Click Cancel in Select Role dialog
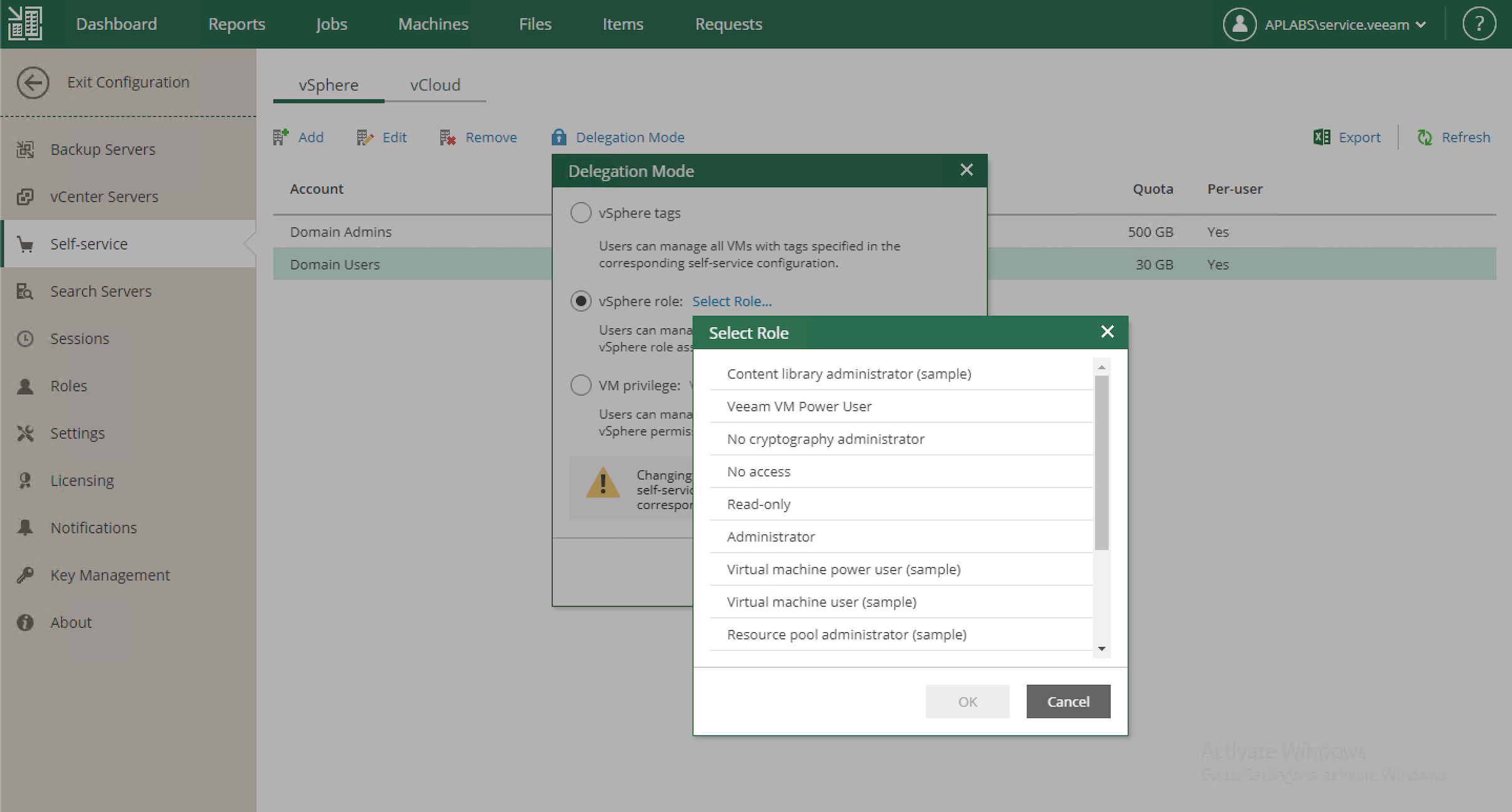 [1068, 702]
